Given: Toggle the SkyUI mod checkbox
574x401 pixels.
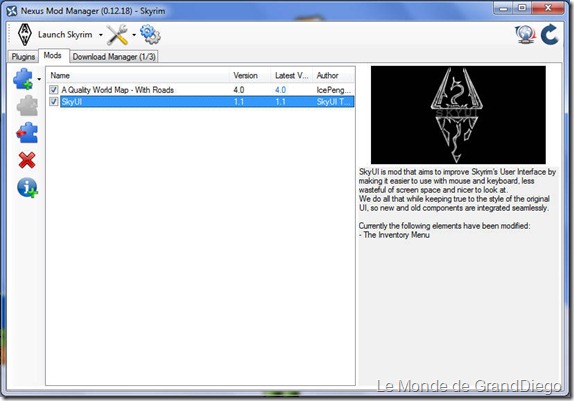Looking at the screenshot, I should [54, 101].
